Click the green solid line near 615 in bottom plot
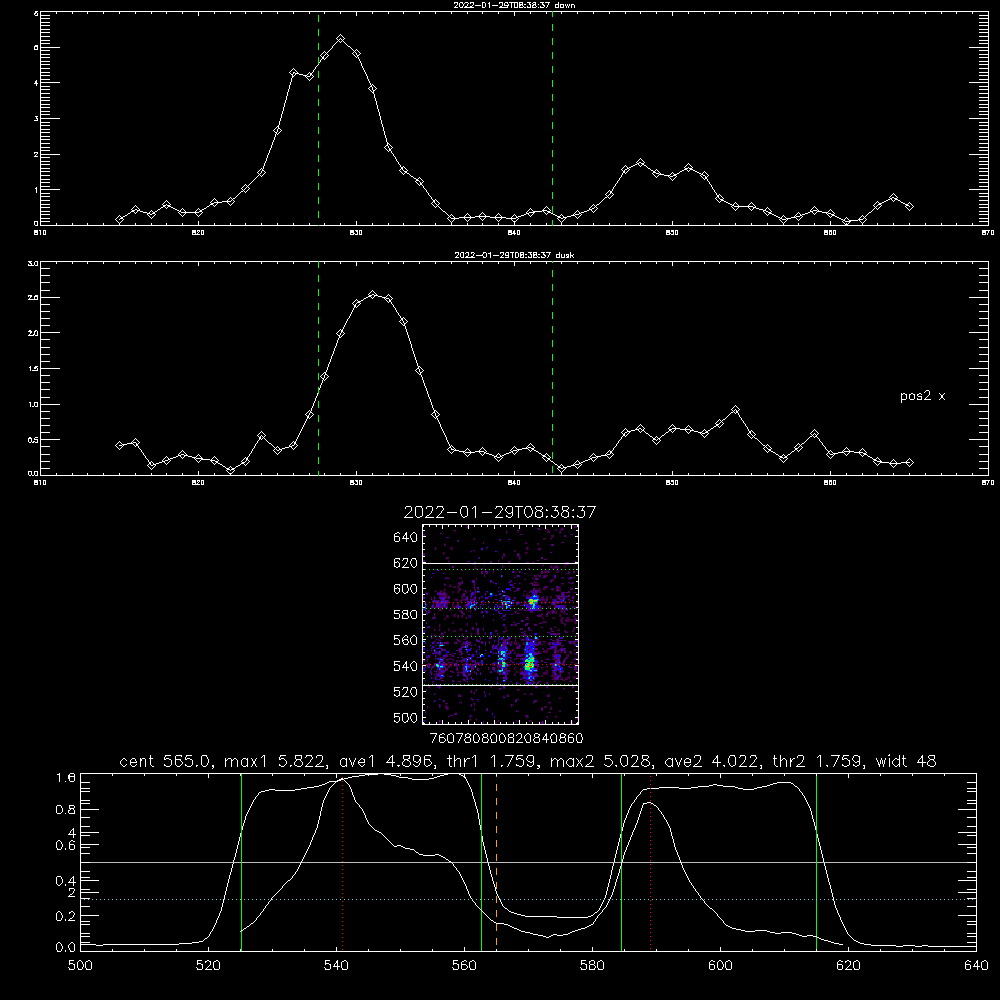 tap(816, 860)
